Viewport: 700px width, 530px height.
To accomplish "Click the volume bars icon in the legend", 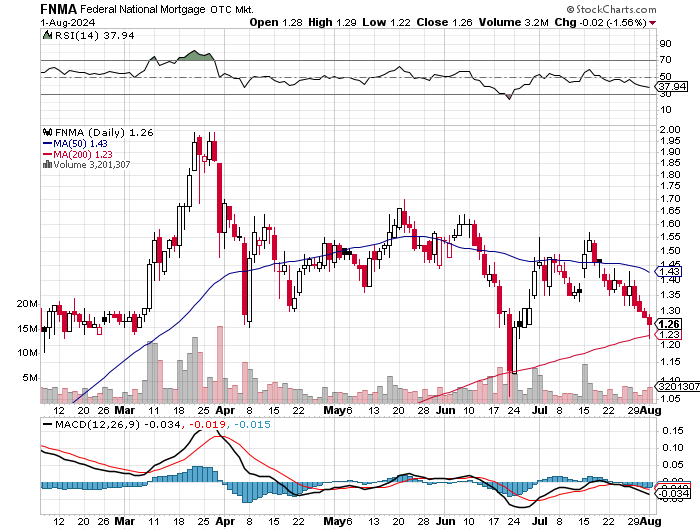I will [47, 165].
